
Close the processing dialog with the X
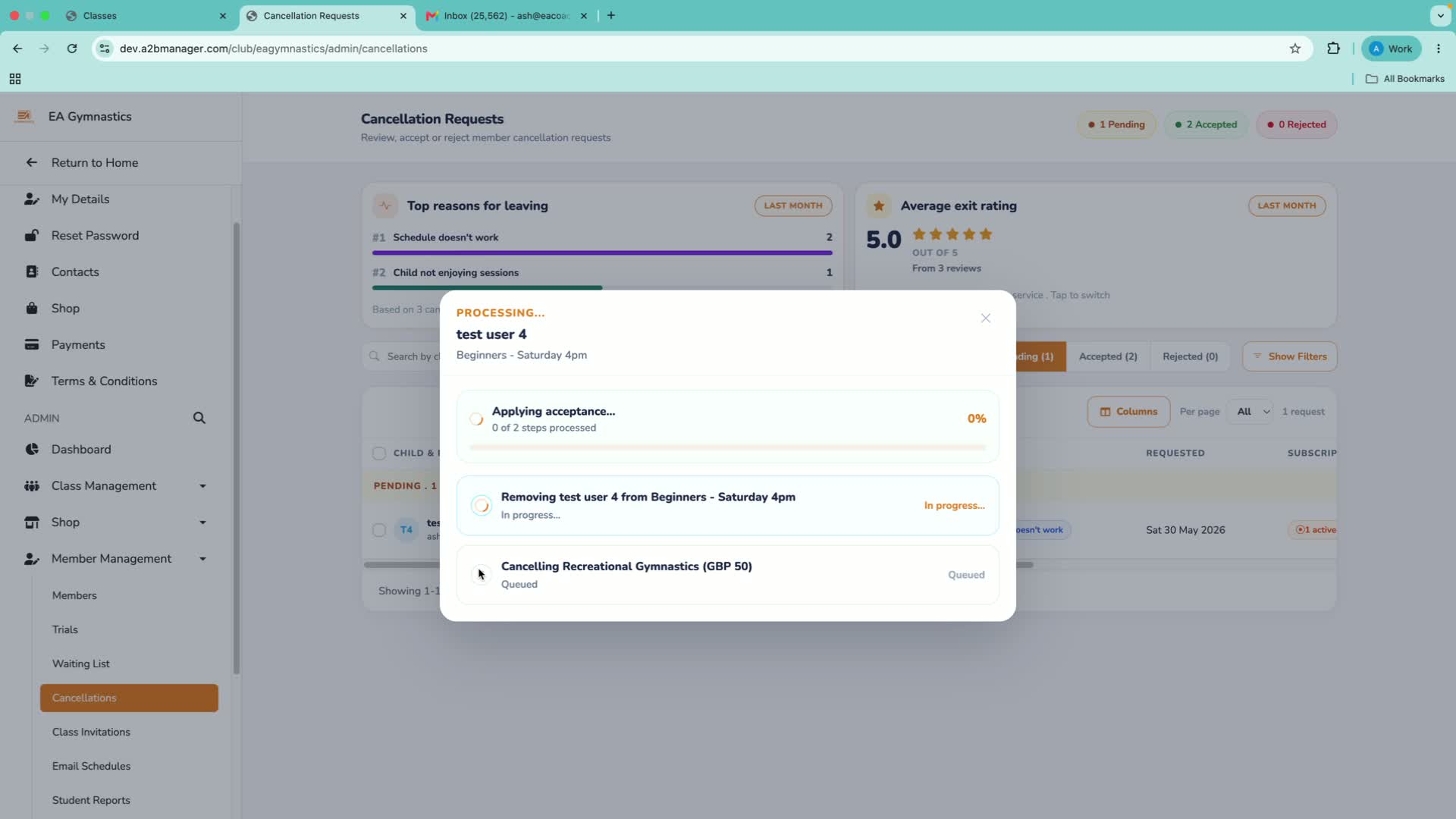click(x=985, y=318)
